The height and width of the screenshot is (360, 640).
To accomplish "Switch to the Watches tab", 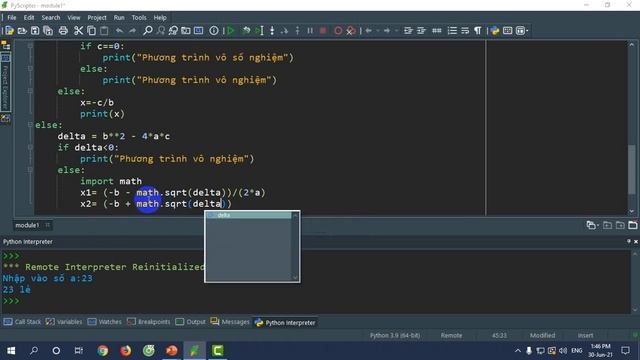I will (x=105, y=322).
